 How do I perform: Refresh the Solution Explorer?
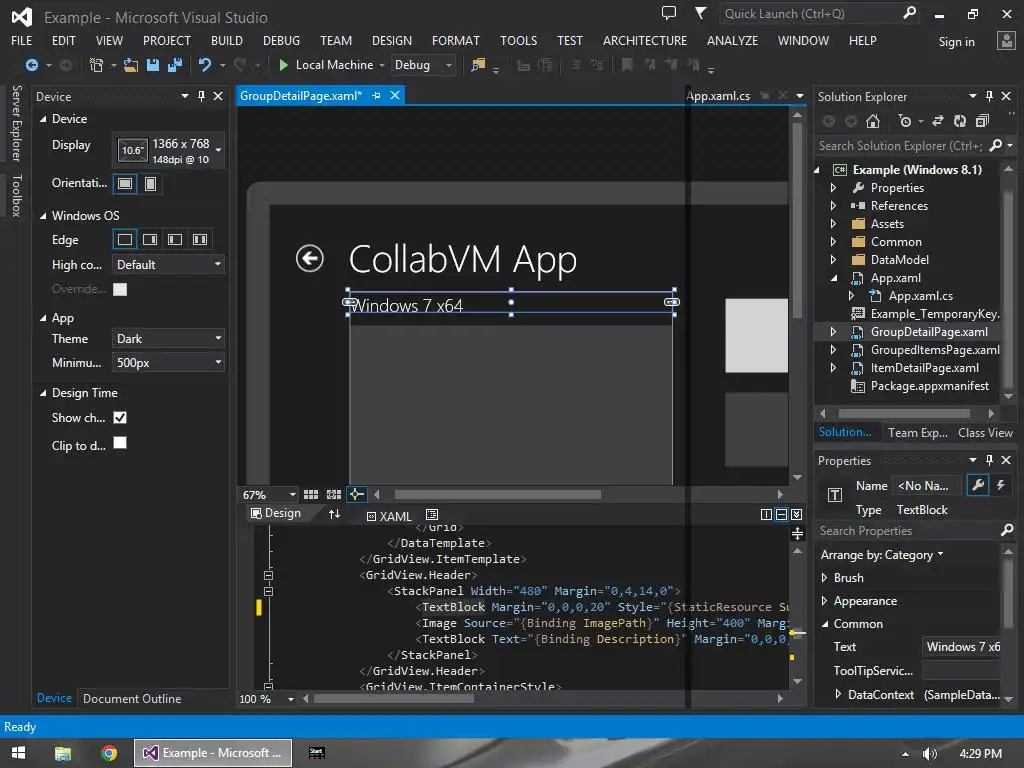coord(959,121)
